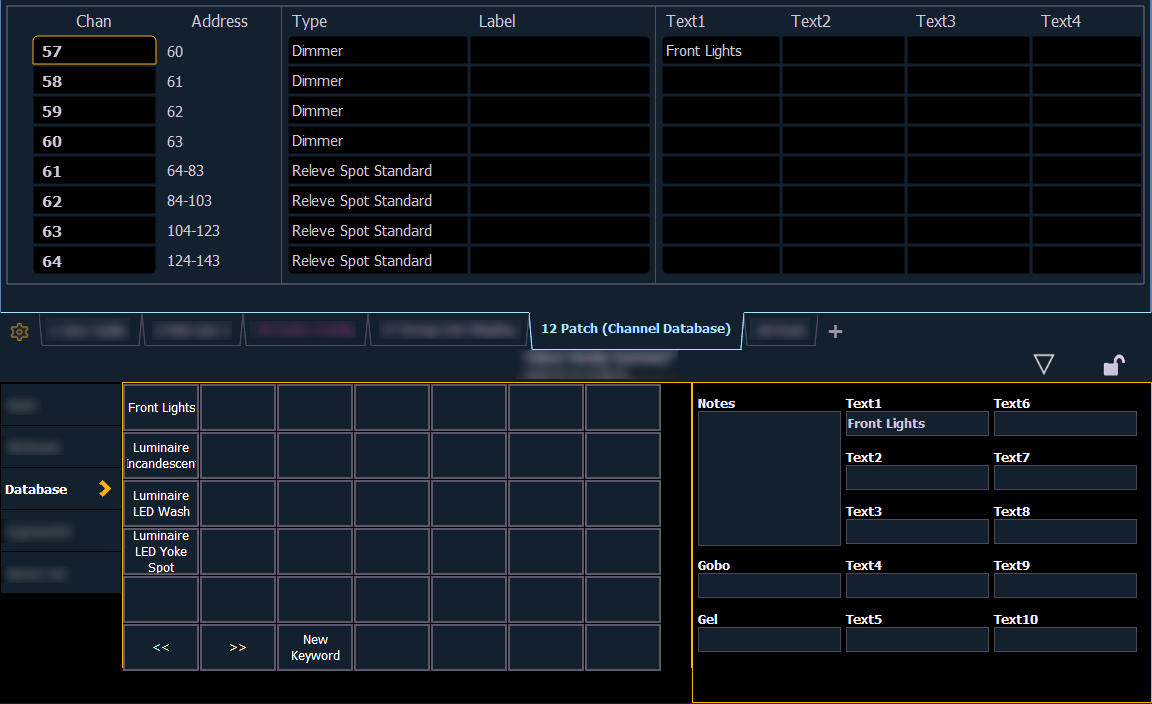Click the Front Lights Text1 cell for channel 57
This screenshot has width=1152, height=704.
(721, 51)
